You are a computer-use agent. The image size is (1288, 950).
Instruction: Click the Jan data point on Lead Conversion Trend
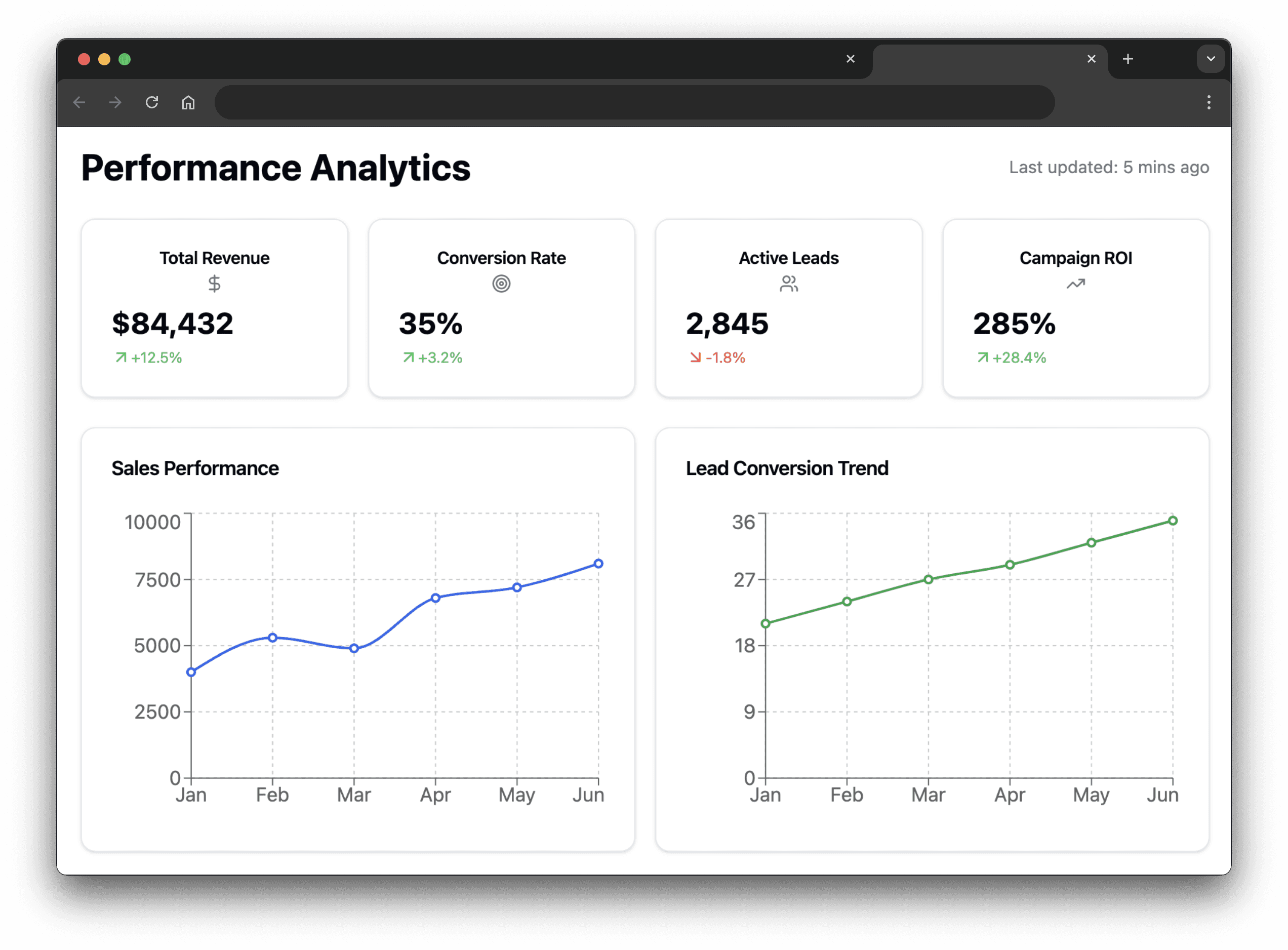click(x=766, y=623)
